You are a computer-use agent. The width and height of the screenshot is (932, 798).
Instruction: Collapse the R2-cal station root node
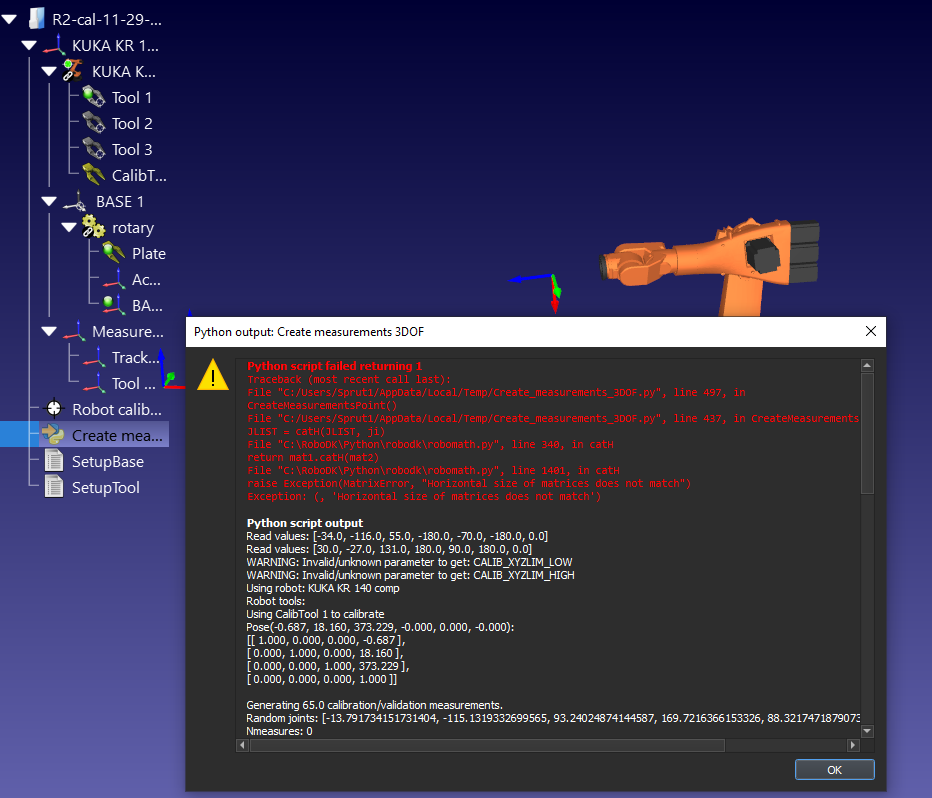[9, 19]
